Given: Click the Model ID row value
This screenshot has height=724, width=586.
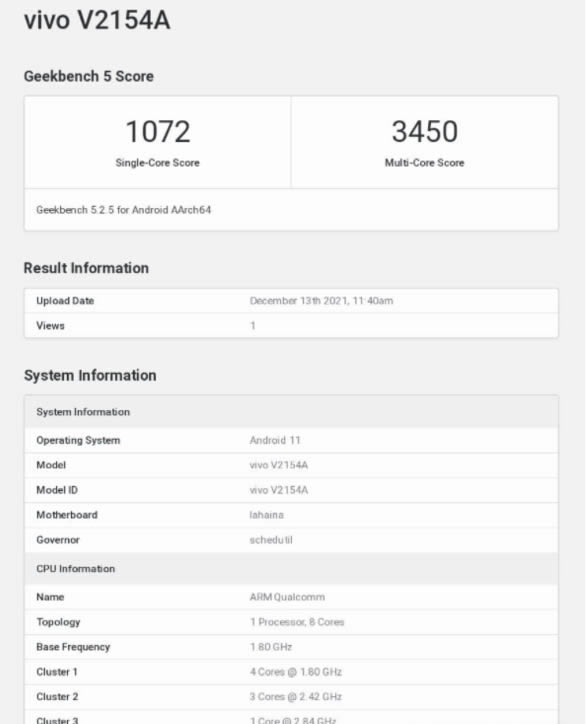Looking at the screenshot, I should [x=279, y=490].
